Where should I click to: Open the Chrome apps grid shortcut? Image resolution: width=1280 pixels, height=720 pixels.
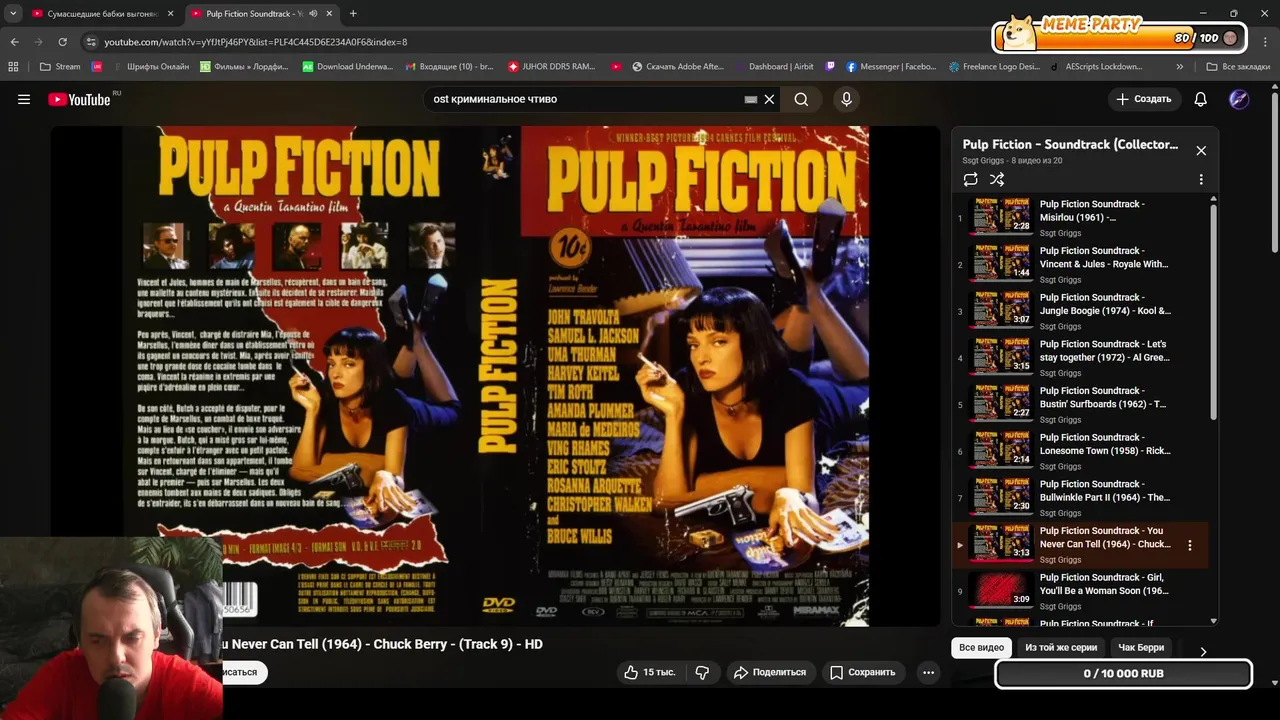(13, 67)
